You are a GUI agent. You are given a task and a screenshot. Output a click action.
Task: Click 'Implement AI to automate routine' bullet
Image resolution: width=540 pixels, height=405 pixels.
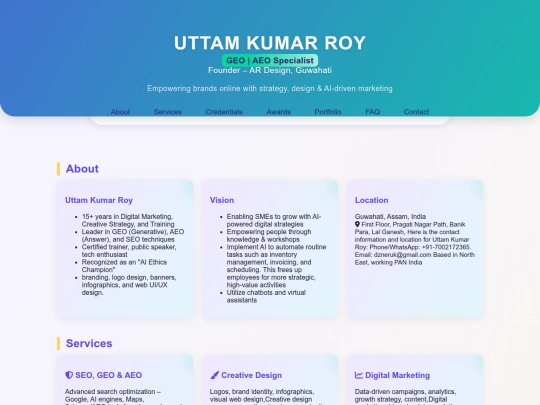click(x=276, y=266)
